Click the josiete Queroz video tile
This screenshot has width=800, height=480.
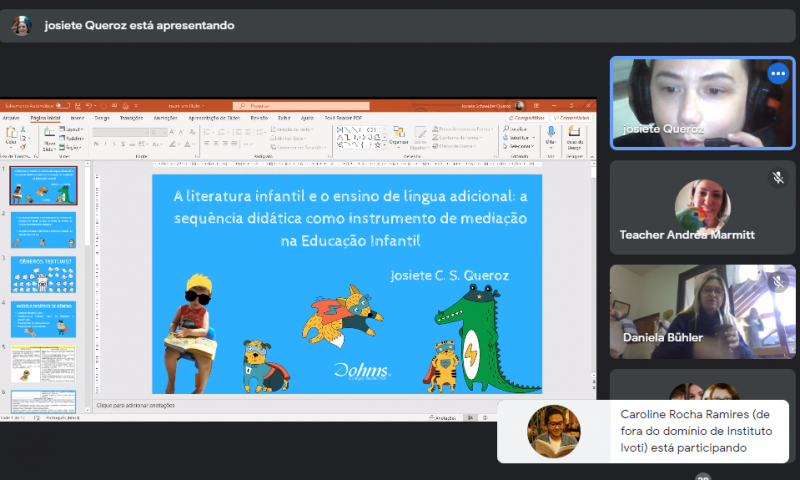pos(703,103)
